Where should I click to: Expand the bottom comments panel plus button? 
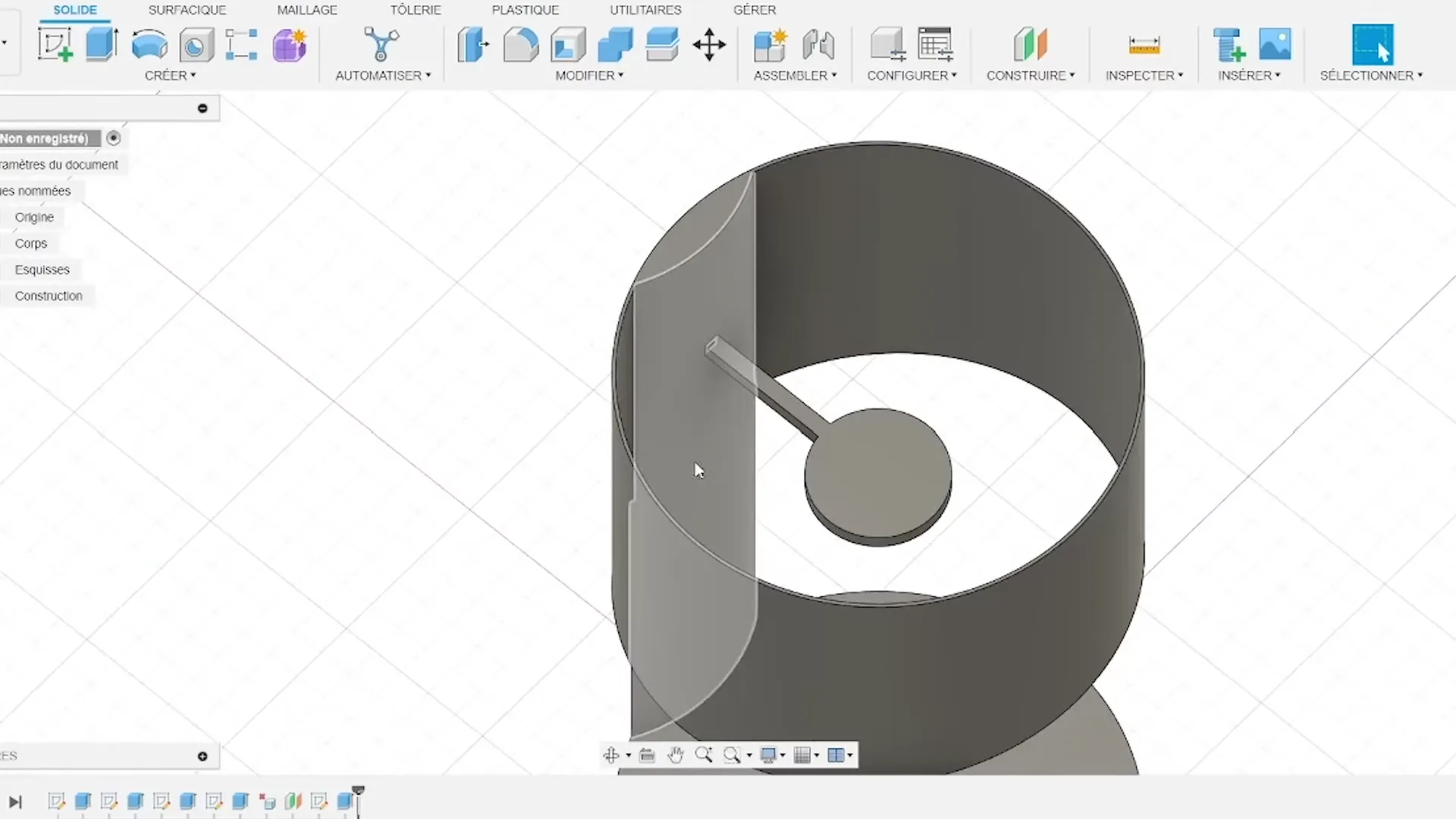tap(202, 756)
